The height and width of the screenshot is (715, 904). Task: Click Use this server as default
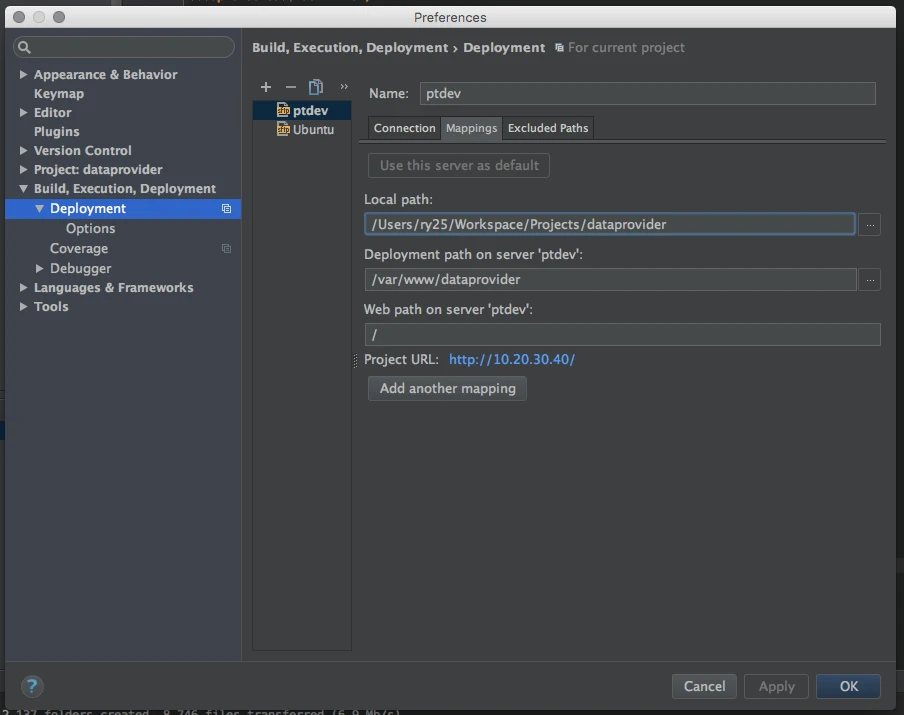point(459,165)
